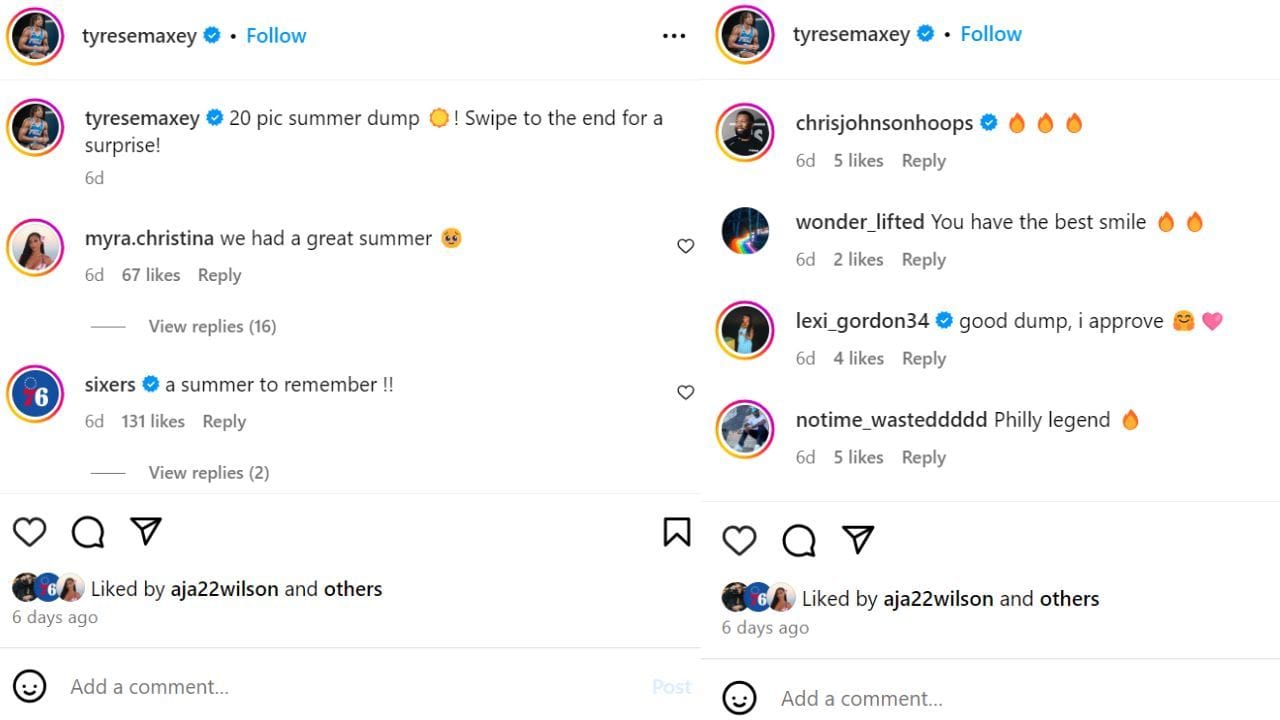Viewport: 1280px width, 720px height.
Task: Open the emoji picker in the left comment box
Action: point(31,687)
